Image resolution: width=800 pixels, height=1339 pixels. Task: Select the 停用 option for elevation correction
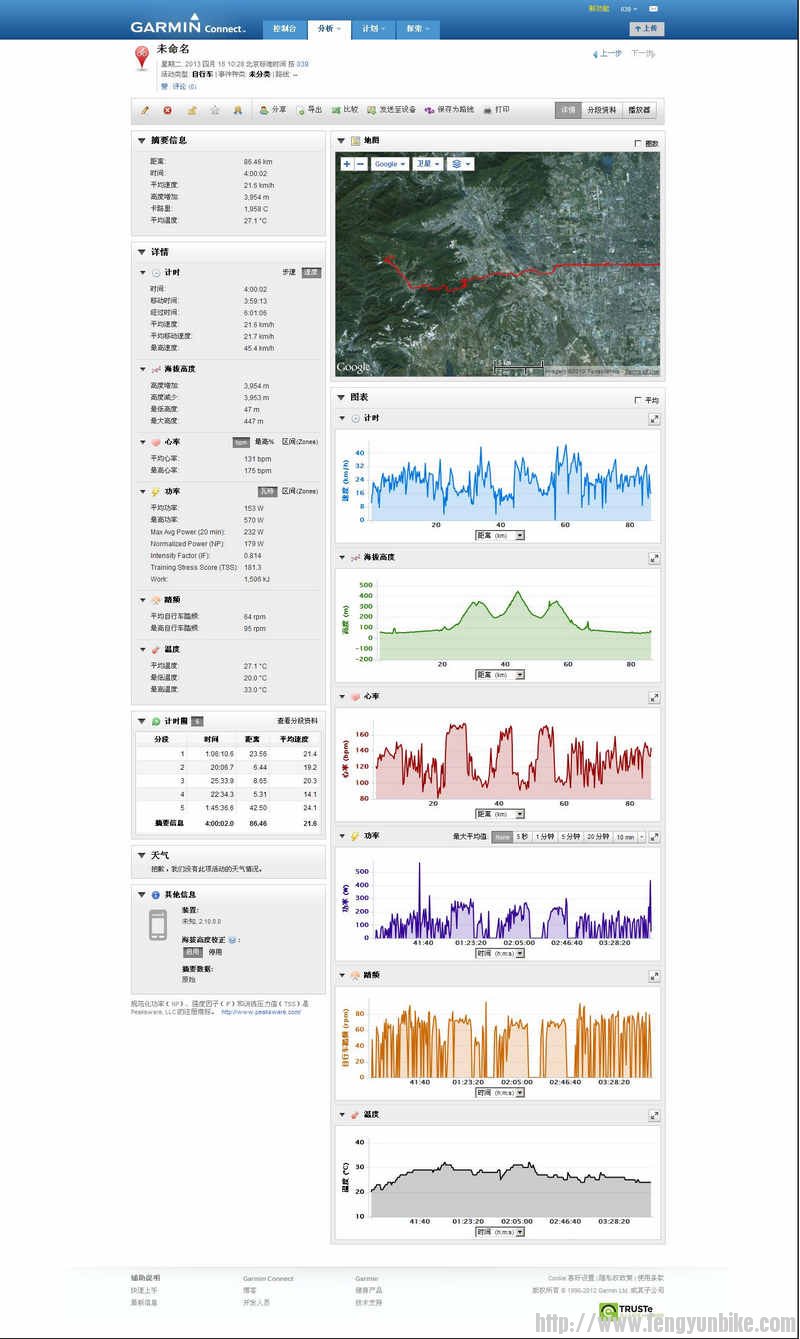(x=214, y=951)
